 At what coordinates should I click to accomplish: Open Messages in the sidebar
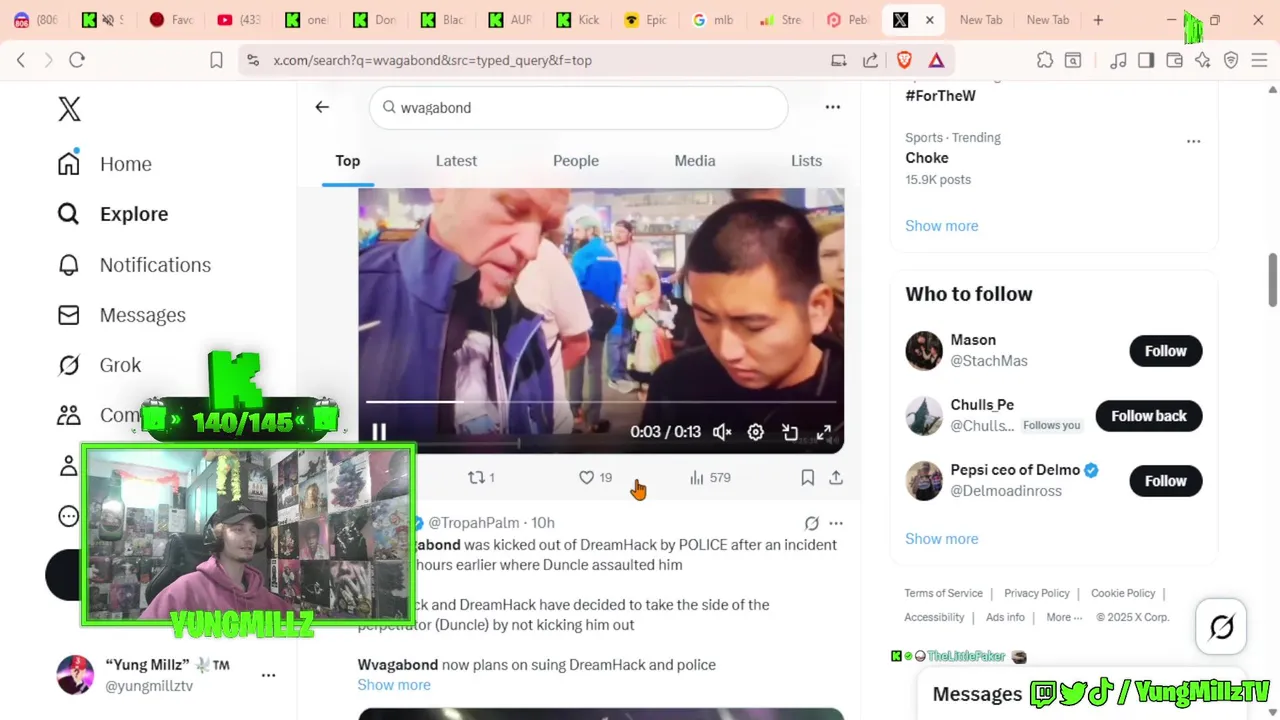click(122, 315)
